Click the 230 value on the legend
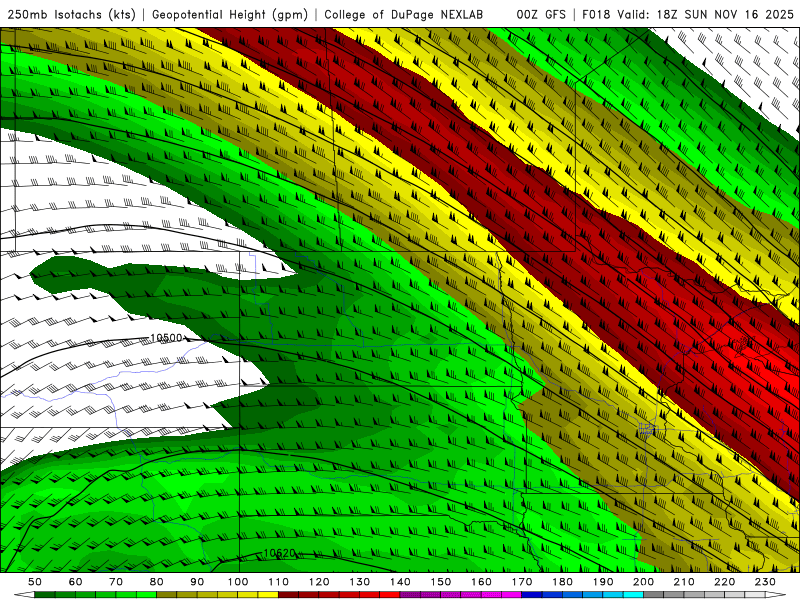Viewport: 800px width, 600px height. click(765, 582)
